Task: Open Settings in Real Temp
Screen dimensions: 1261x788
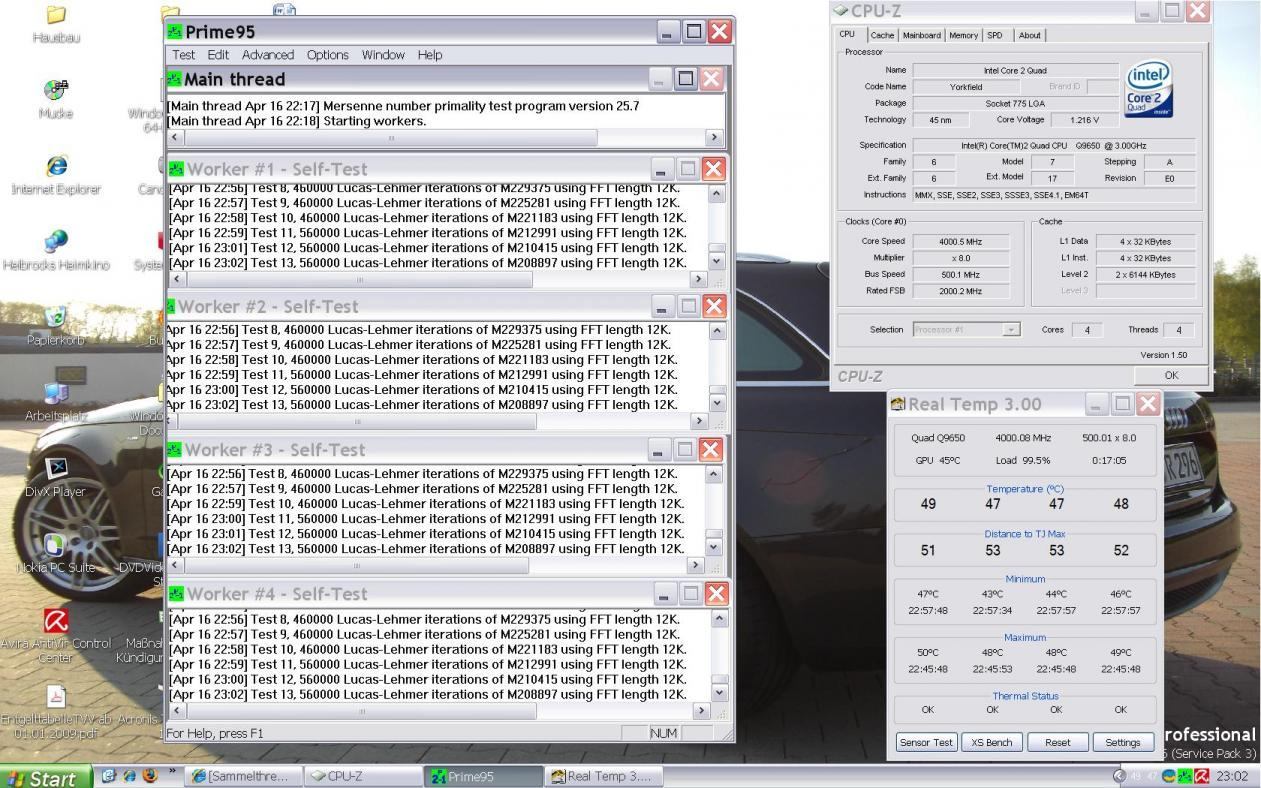Action: (1123, 743)
